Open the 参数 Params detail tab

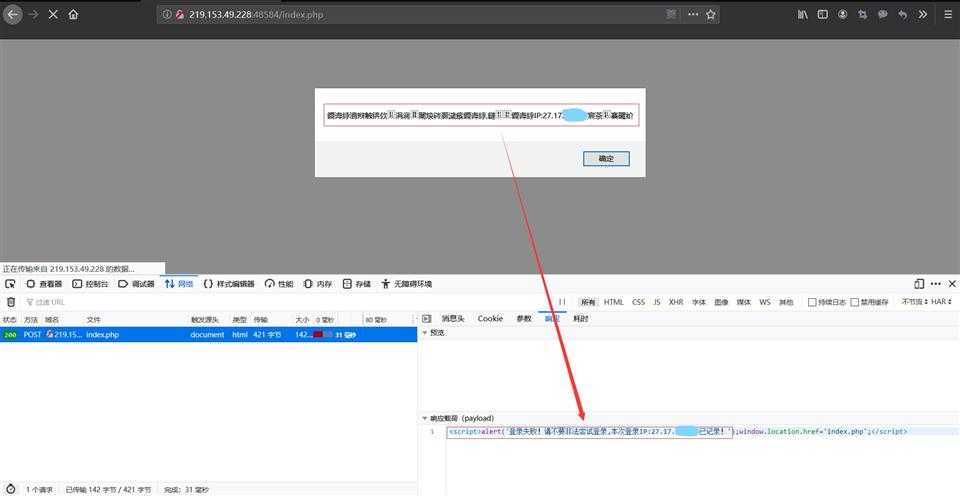point(524,318)
